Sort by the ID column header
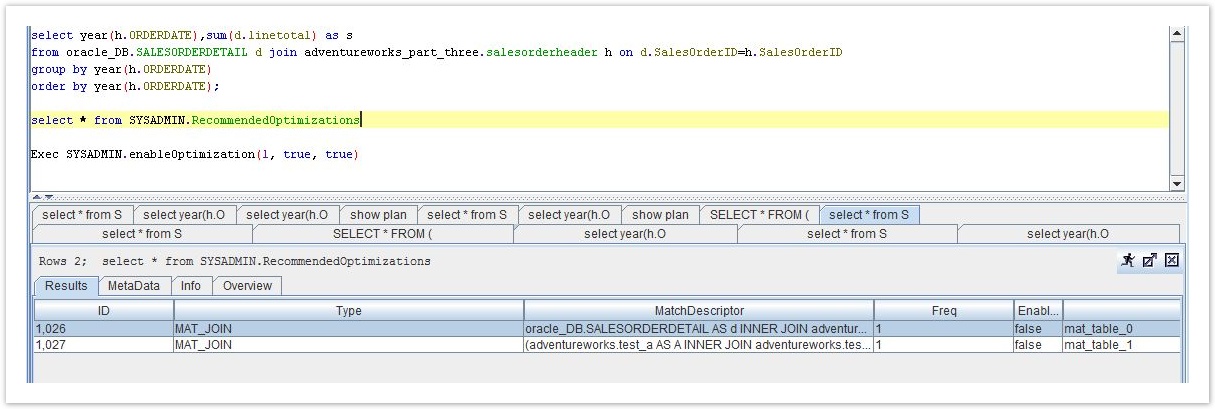 coord(103,311)
